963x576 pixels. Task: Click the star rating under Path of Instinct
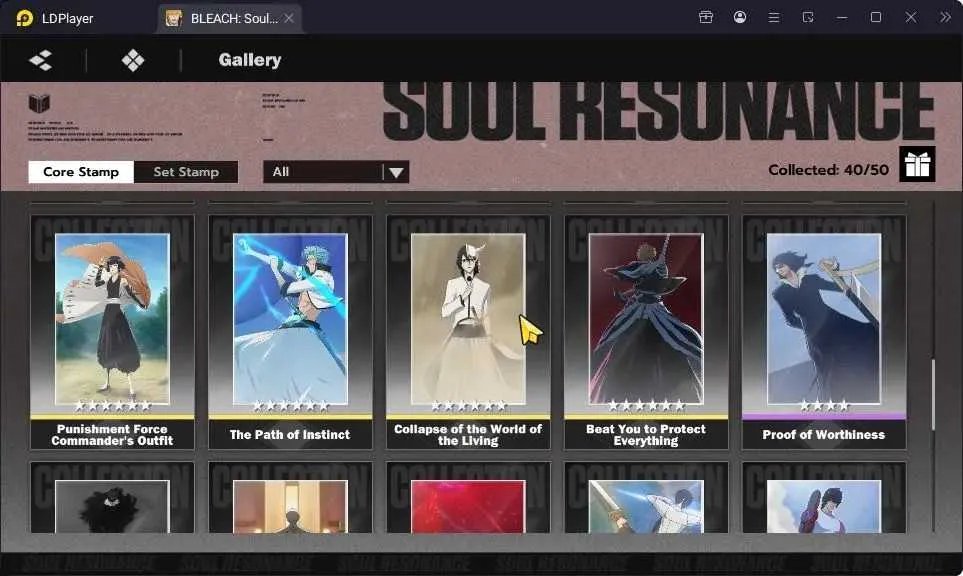pos(290,405)
